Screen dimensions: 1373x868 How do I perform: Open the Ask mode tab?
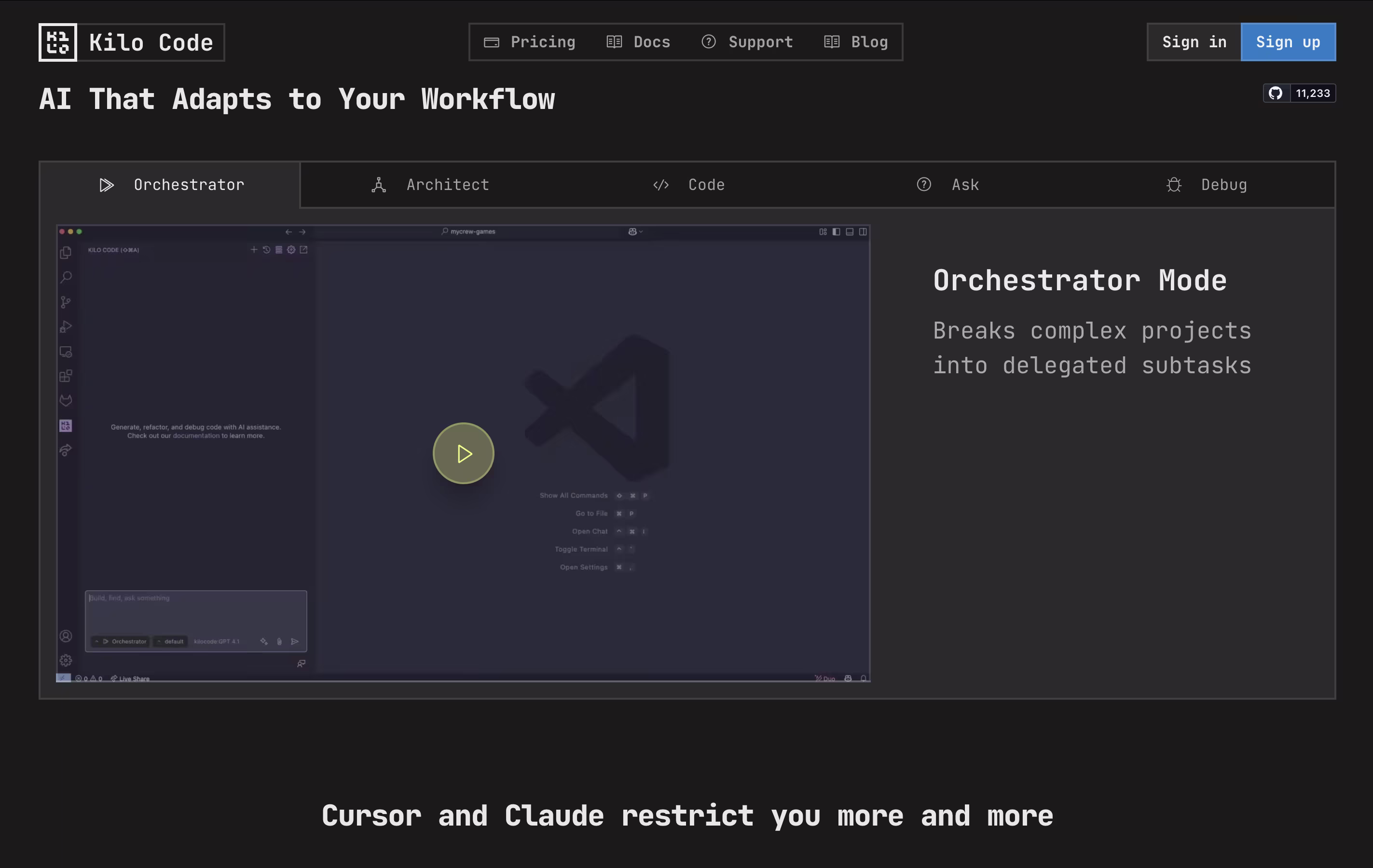tap(947, 185)
